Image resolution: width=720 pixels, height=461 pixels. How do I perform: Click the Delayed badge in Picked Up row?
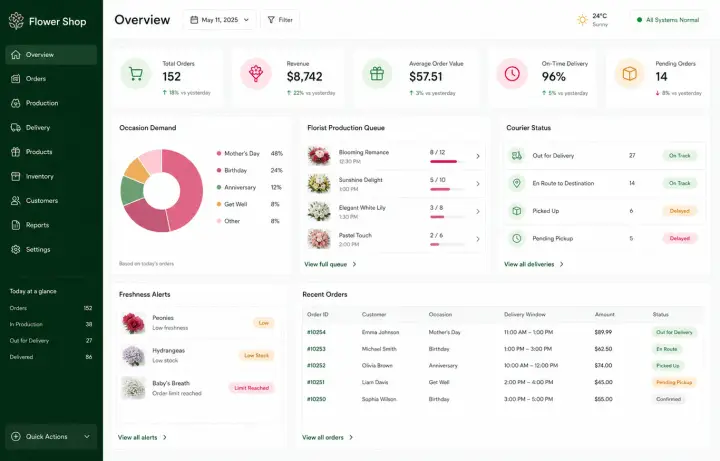tap(680, 211)
